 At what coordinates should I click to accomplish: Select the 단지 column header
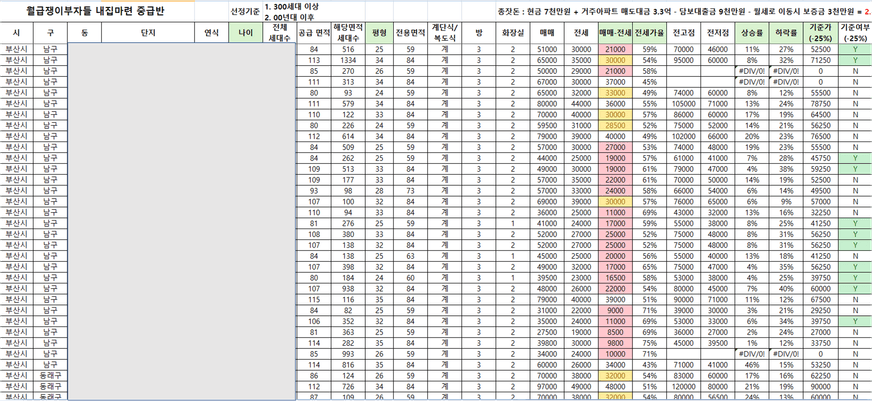point(148,33)
